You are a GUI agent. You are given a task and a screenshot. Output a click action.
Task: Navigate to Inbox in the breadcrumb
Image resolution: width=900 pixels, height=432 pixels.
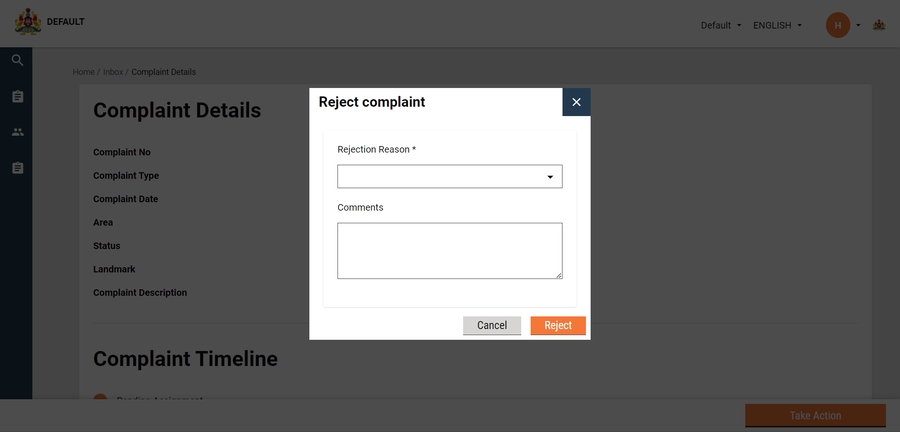click(113, 72)
